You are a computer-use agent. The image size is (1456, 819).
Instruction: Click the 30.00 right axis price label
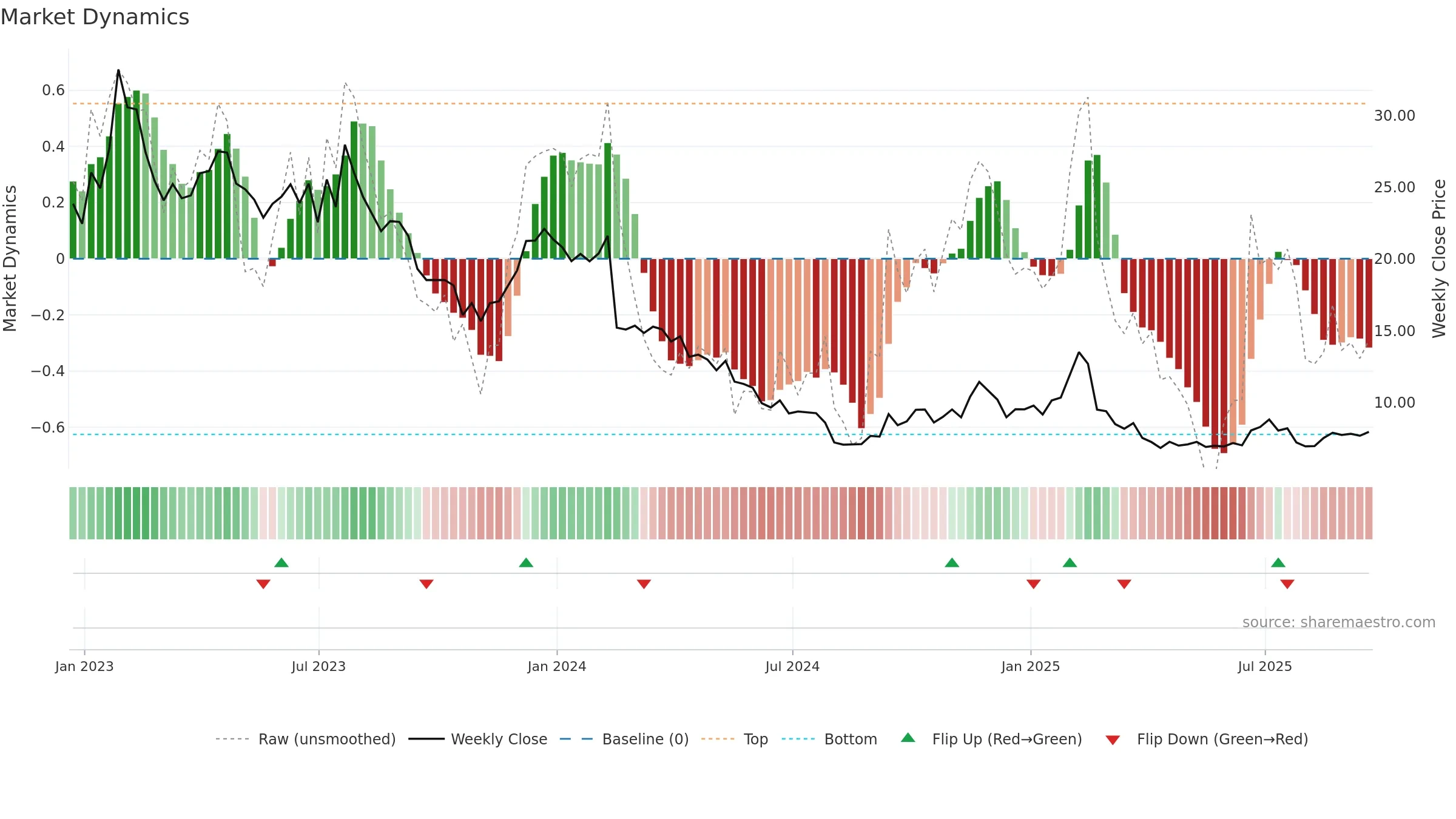[x=1395, y=115]
